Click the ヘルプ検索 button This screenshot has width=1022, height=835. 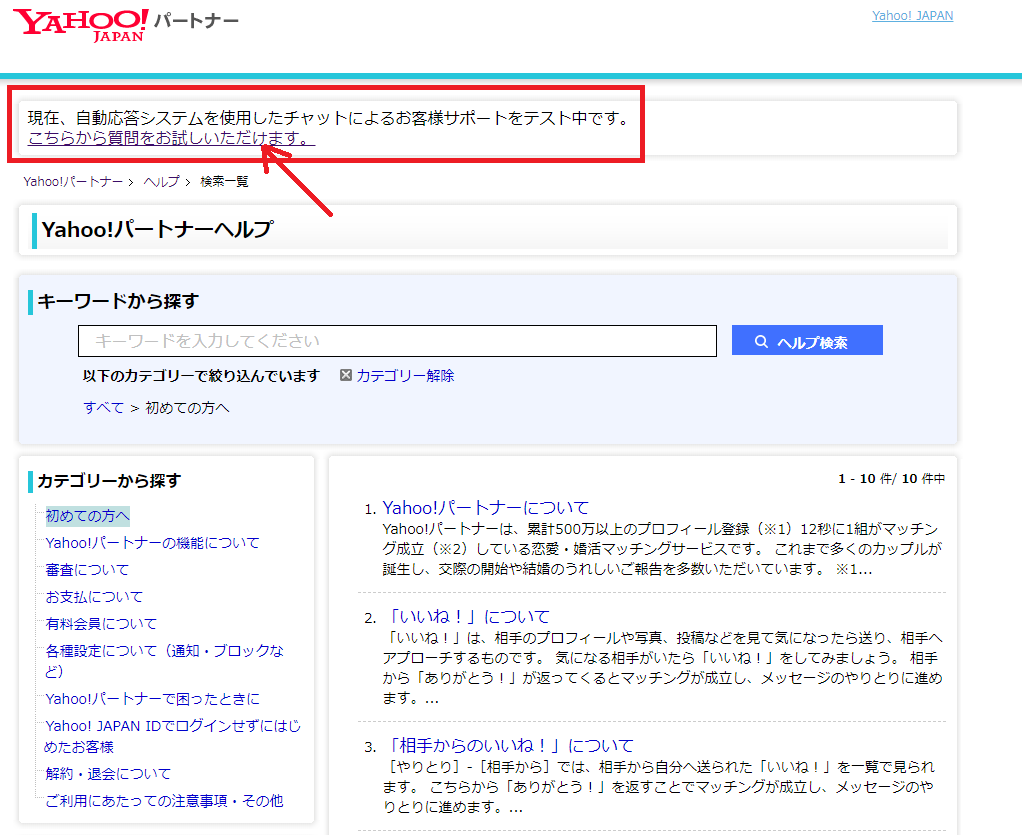pos(807,340)
